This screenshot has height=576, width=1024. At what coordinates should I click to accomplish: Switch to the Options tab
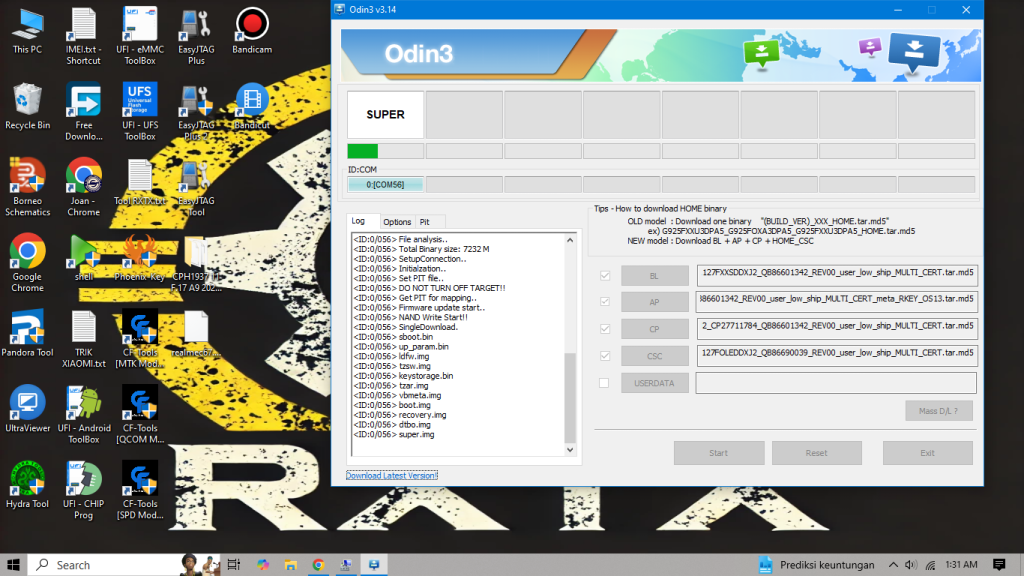click(x=397, y=222)
